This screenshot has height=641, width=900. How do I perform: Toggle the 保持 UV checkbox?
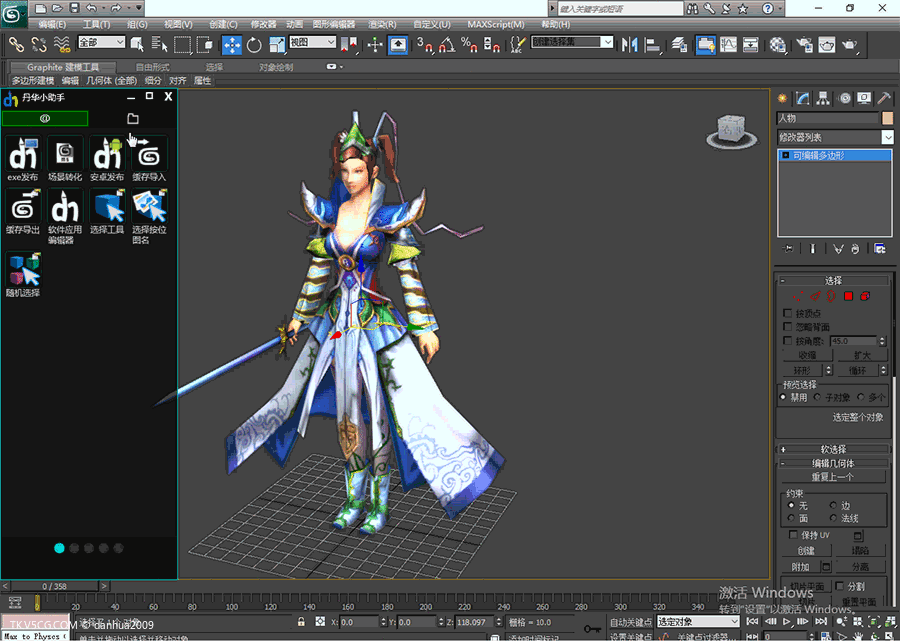[795, 535]
